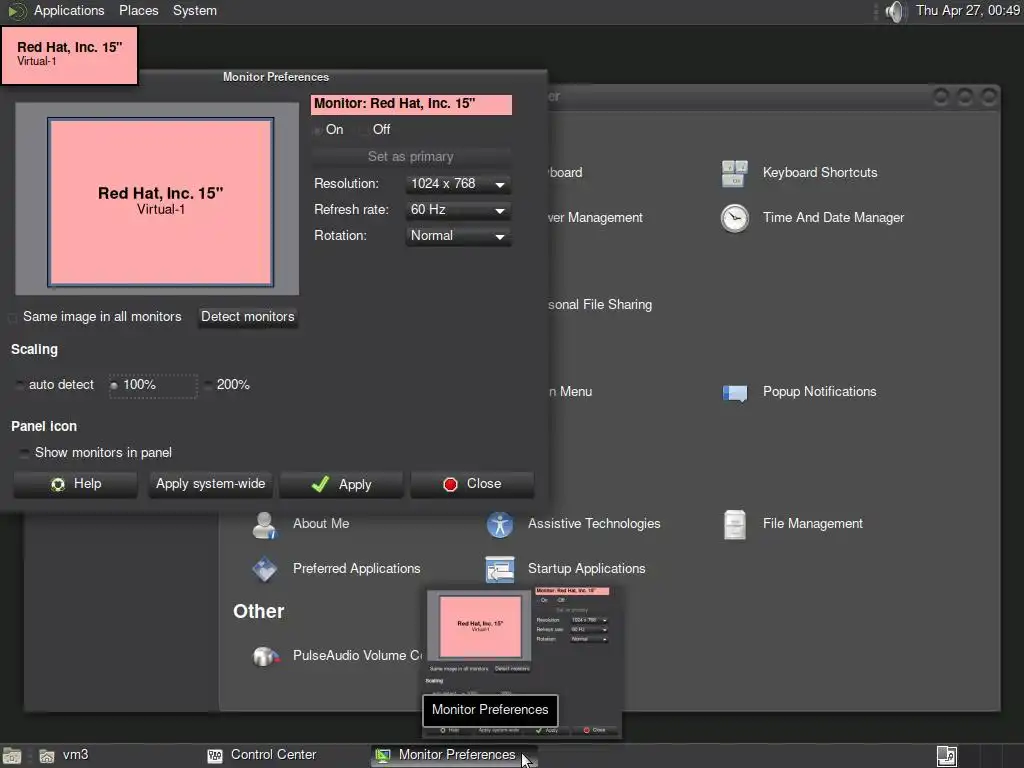The height and width of the screenshot is (768, 1024).
Task: Click Assistive Technologies label
Action: pyautogui.click(x=594, y=524)
